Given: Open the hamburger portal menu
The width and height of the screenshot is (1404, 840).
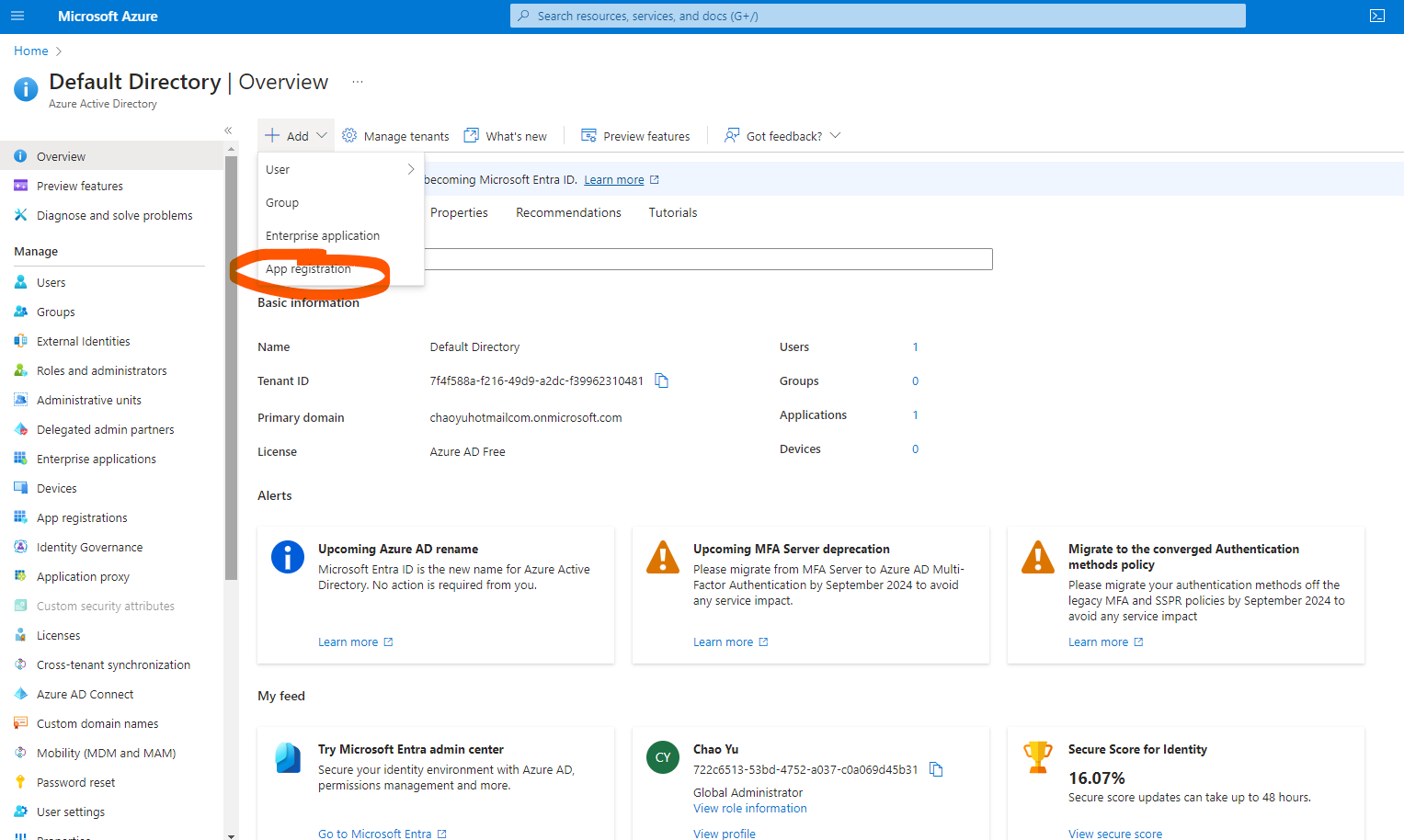Looking at the screenshot, I should pos(17,16).
